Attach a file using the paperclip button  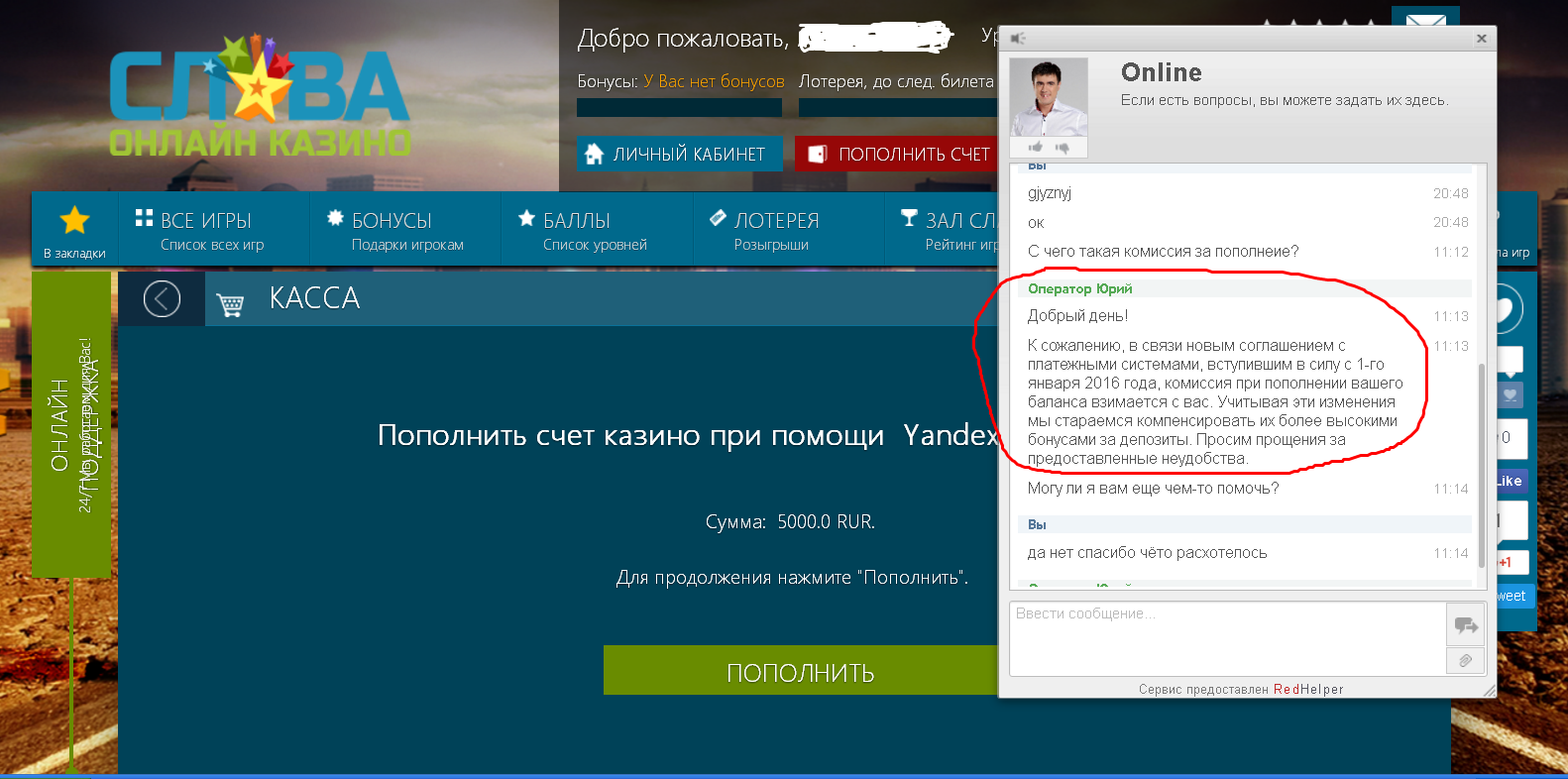point(1466,660)
